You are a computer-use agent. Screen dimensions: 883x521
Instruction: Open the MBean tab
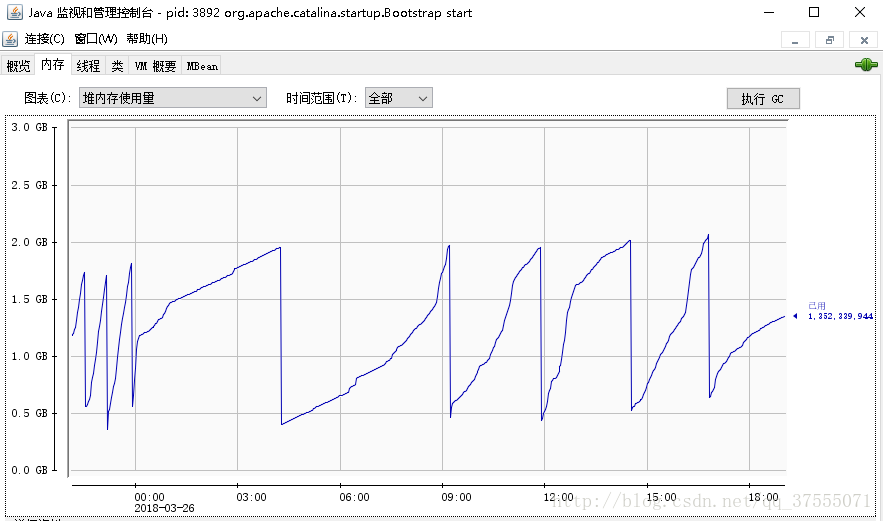pos(202,66)
